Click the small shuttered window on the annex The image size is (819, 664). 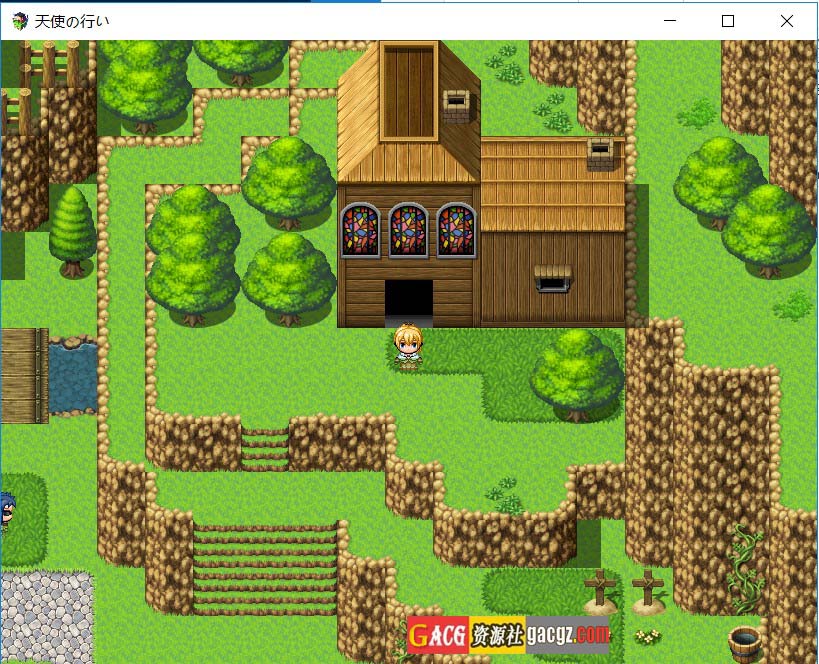[x=552, y=279]
